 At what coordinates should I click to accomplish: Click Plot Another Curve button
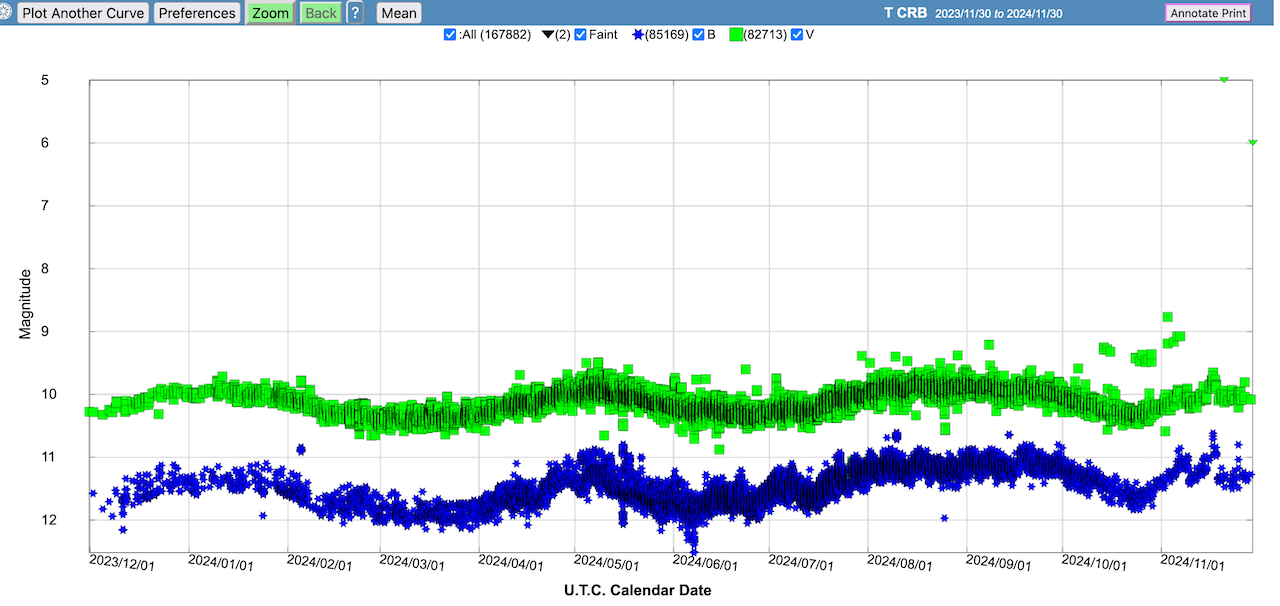(x=84, y=13)
